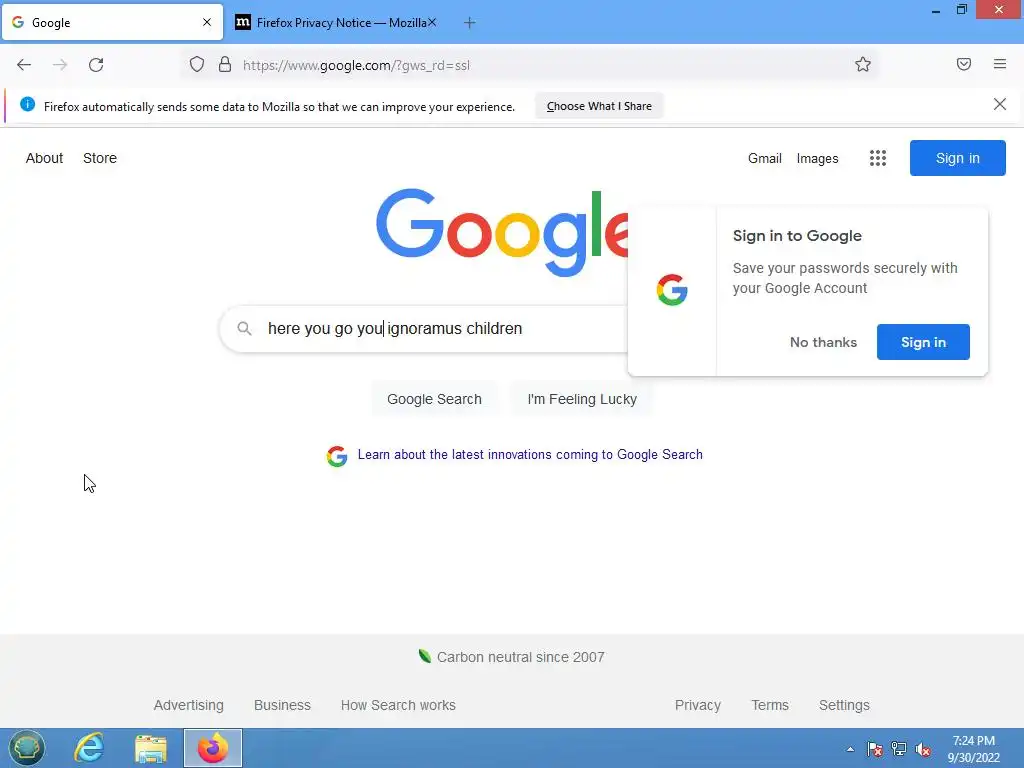Viewport: 1024px width, 768px height.
Task: Click Choose What I Share button
Action: coord(599,106)
